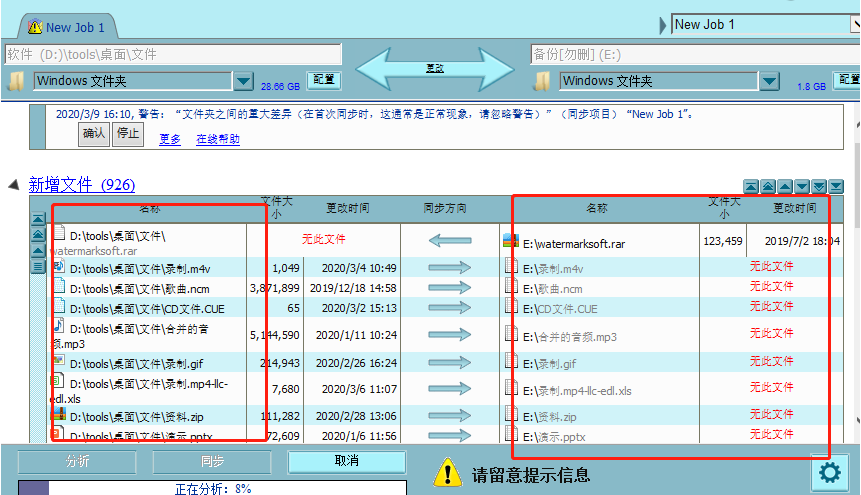The image size is (861, 495).
Task: Click the 新增文件 (926) heading link
Action: [82, 185]
